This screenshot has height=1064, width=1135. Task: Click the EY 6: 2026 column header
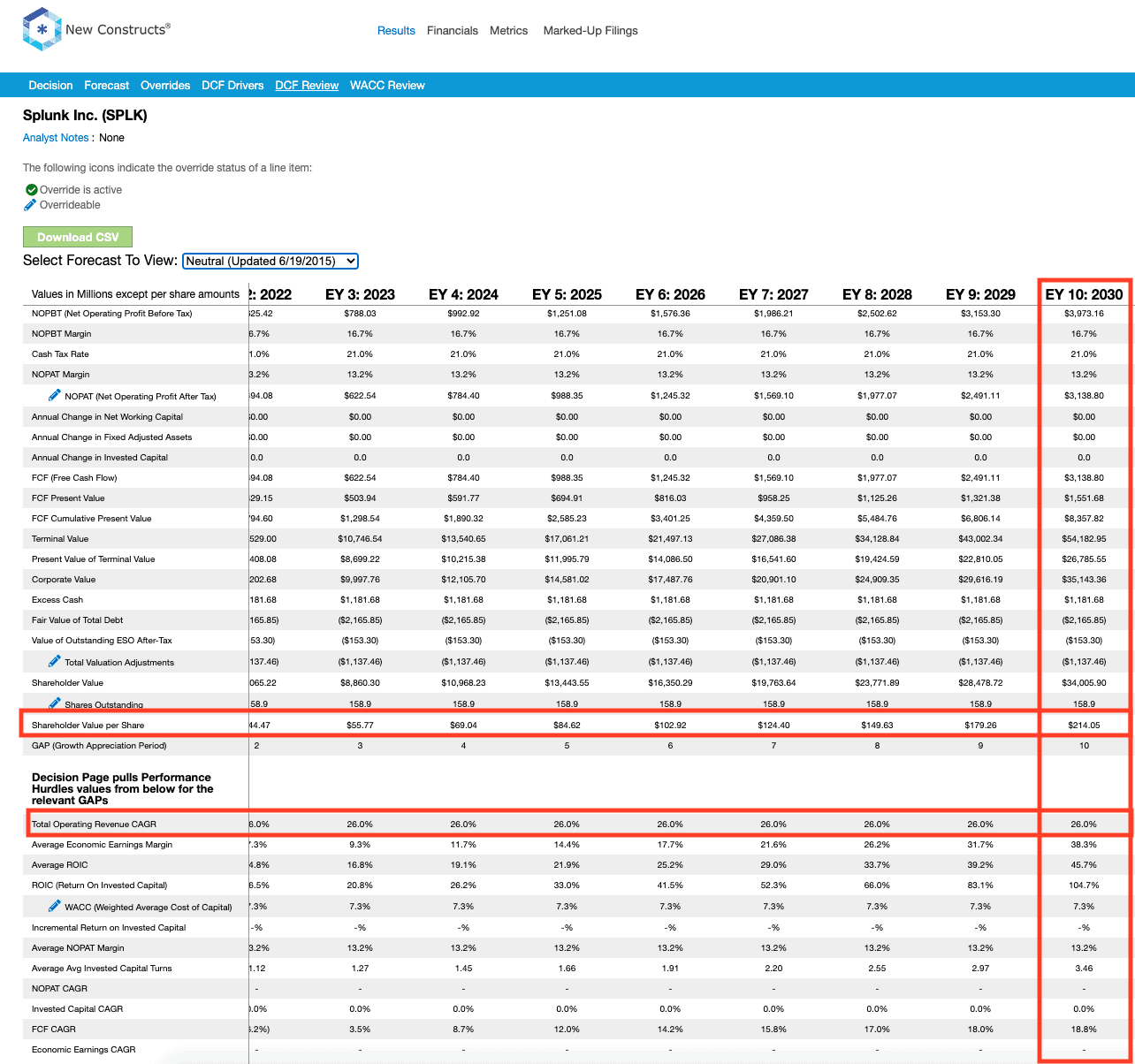pos(670,294)
